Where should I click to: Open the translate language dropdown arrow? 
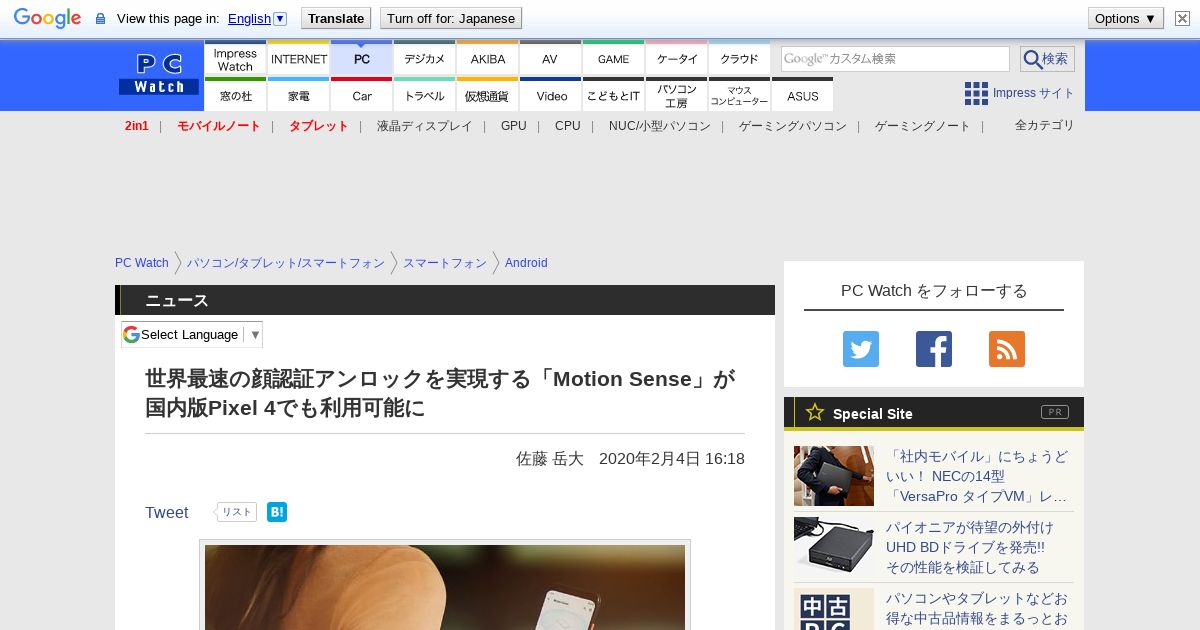(280, 18)
